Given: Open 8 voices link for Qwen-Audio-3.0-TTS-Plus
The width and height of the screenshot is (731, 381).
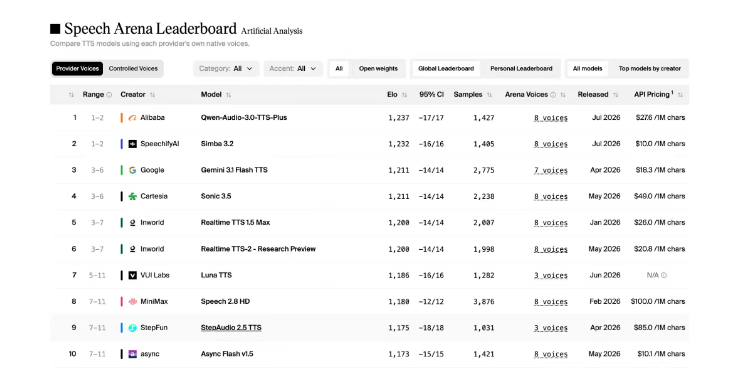Looking at the screenshot, I should 551,118.
